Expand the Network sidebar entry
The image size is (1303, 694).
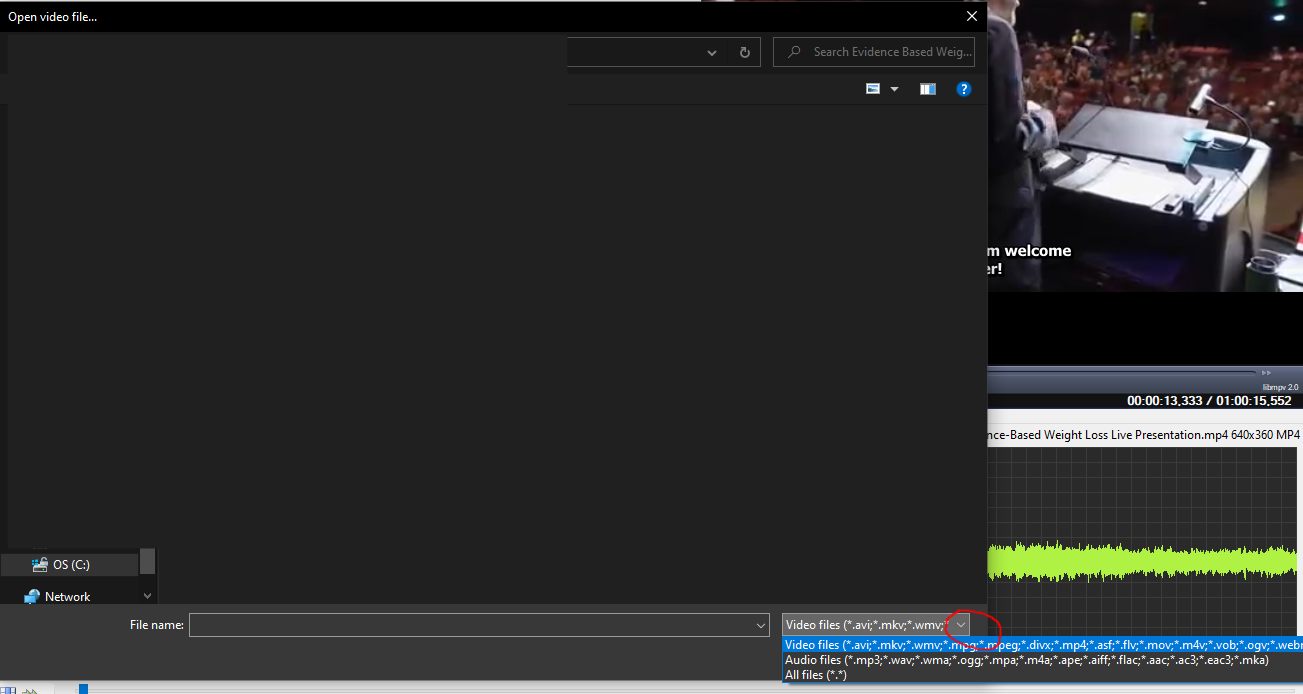[146, 596]
